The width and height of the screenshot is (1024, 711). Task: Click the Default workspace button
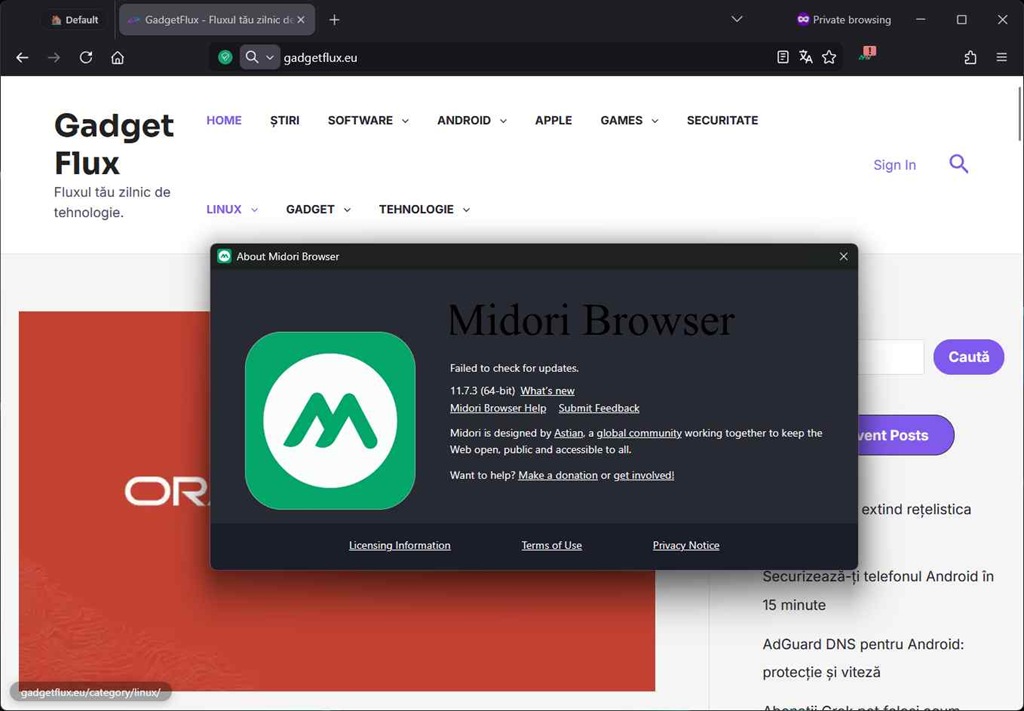click(74, 20)
